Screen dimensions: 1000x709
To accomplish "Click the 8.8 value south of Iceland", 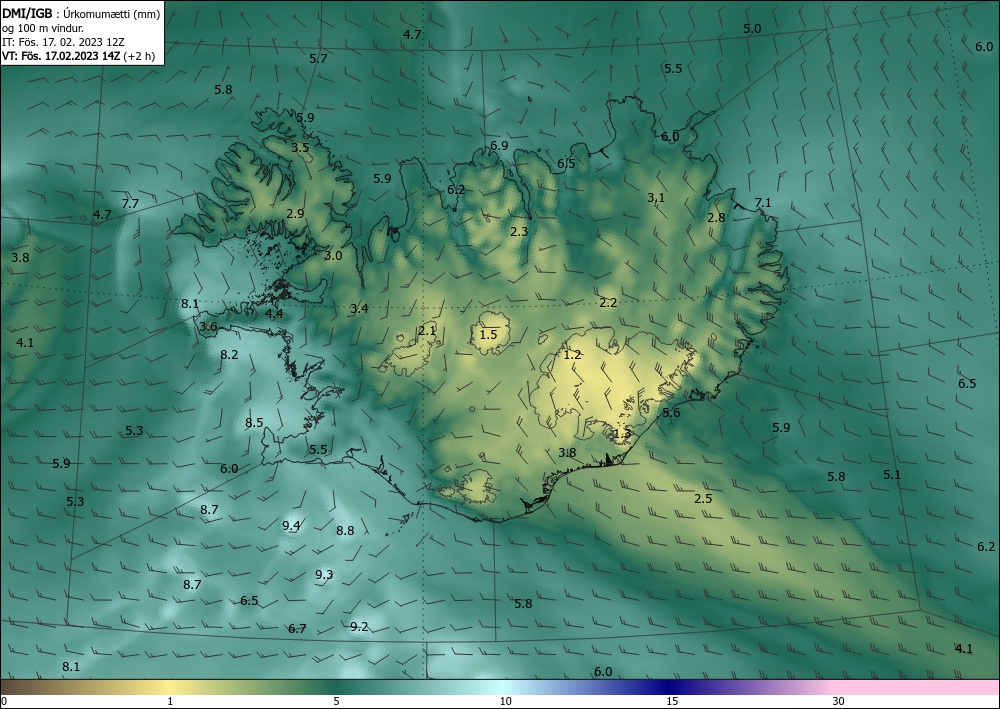I will pos(345,530).
